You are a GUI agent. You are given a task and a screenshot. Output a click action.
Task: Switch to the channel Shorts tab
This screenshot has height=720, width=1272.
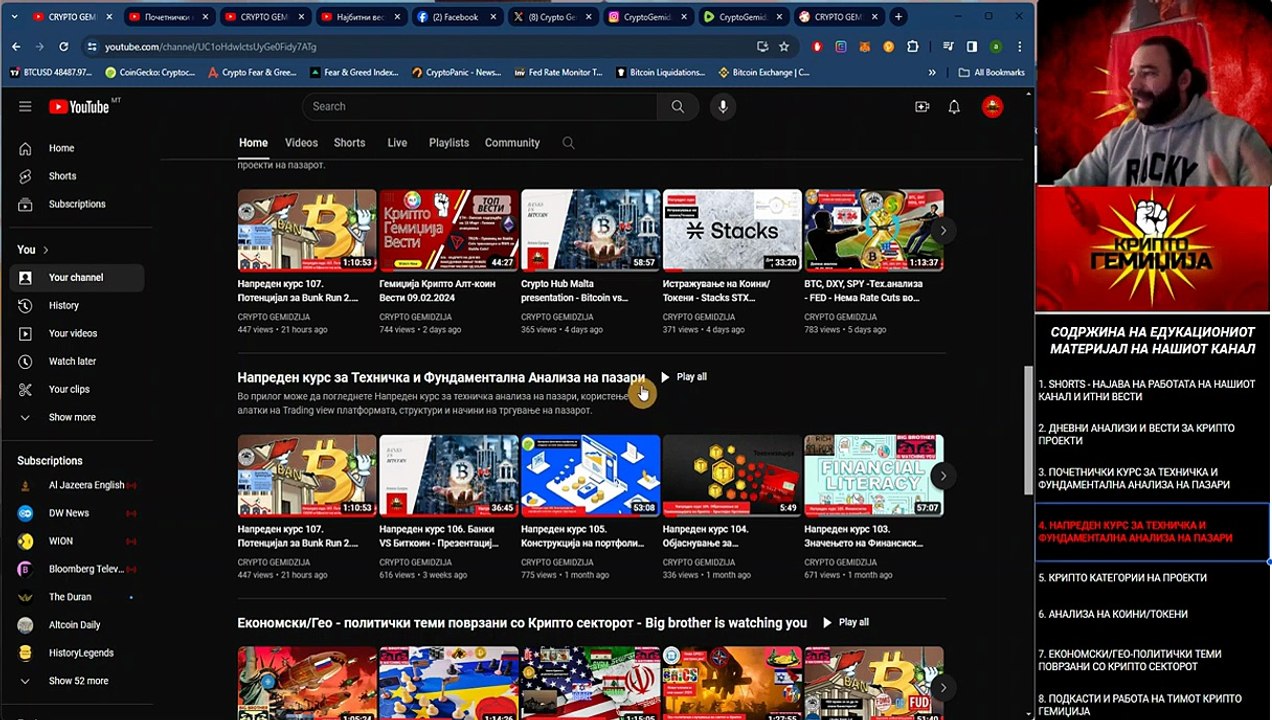point(349,143)
